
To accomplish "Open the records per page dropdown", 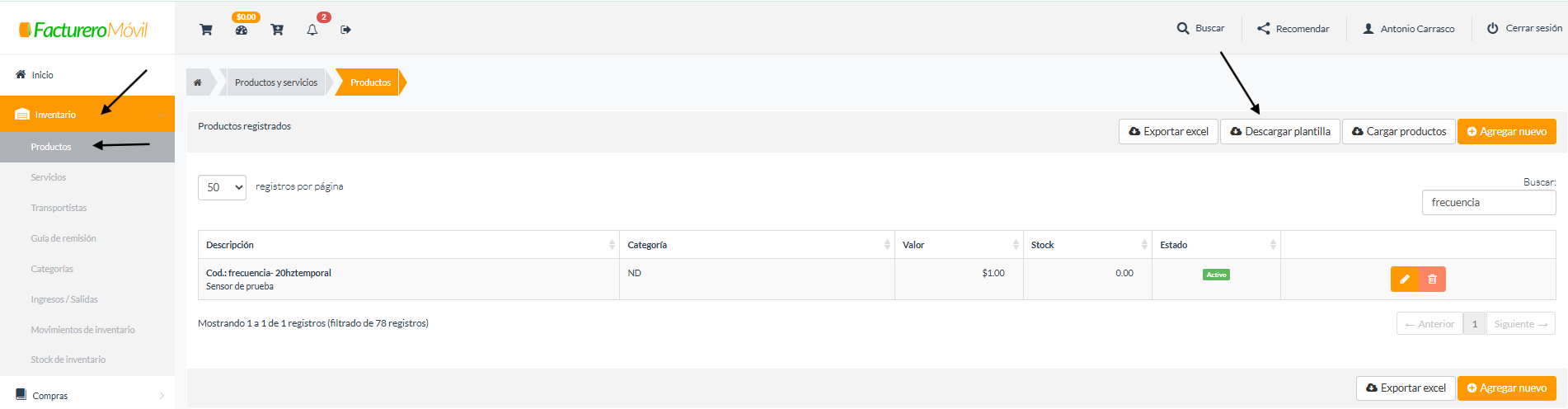I will [x=222, y=187].
